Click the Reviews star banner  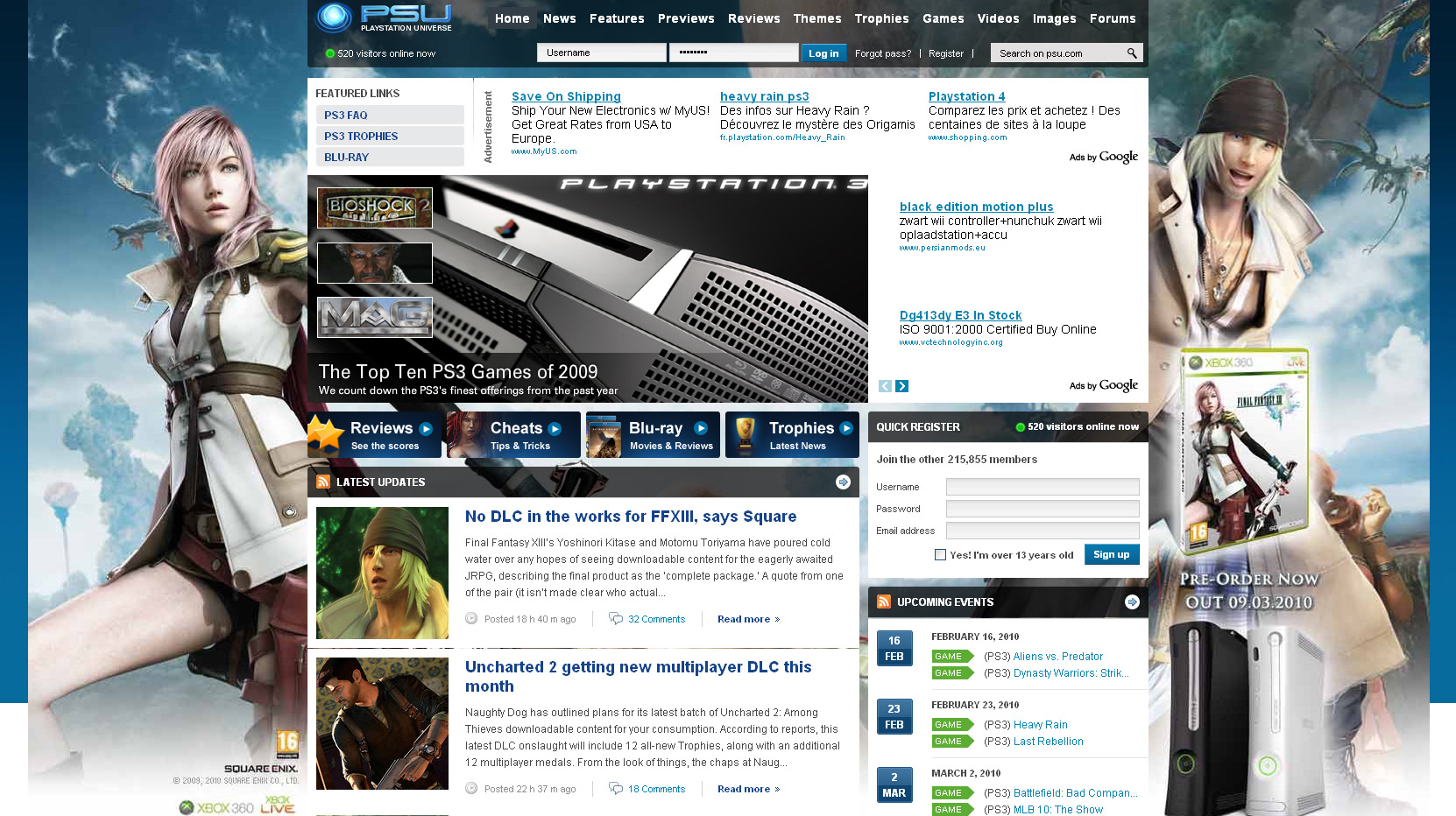[375, 435]
